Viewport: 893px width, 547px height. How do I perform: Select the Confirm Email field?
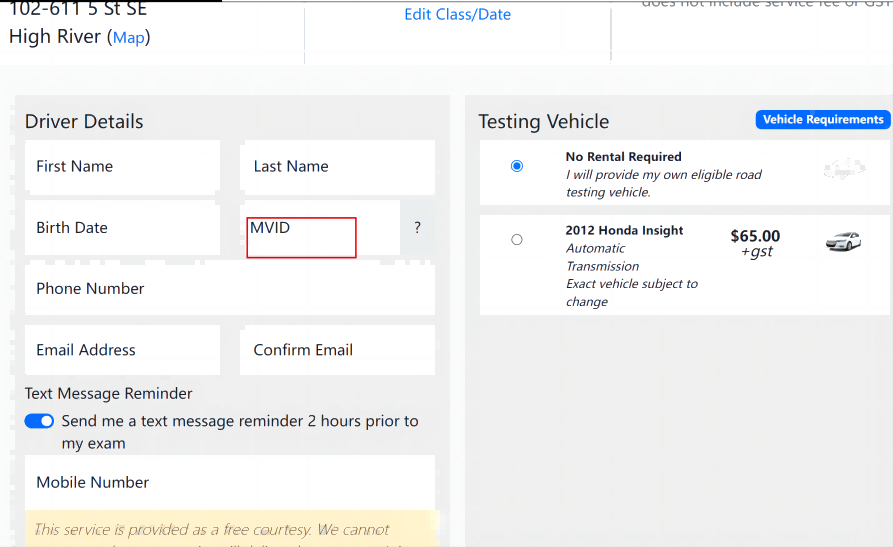coord(337,350)
